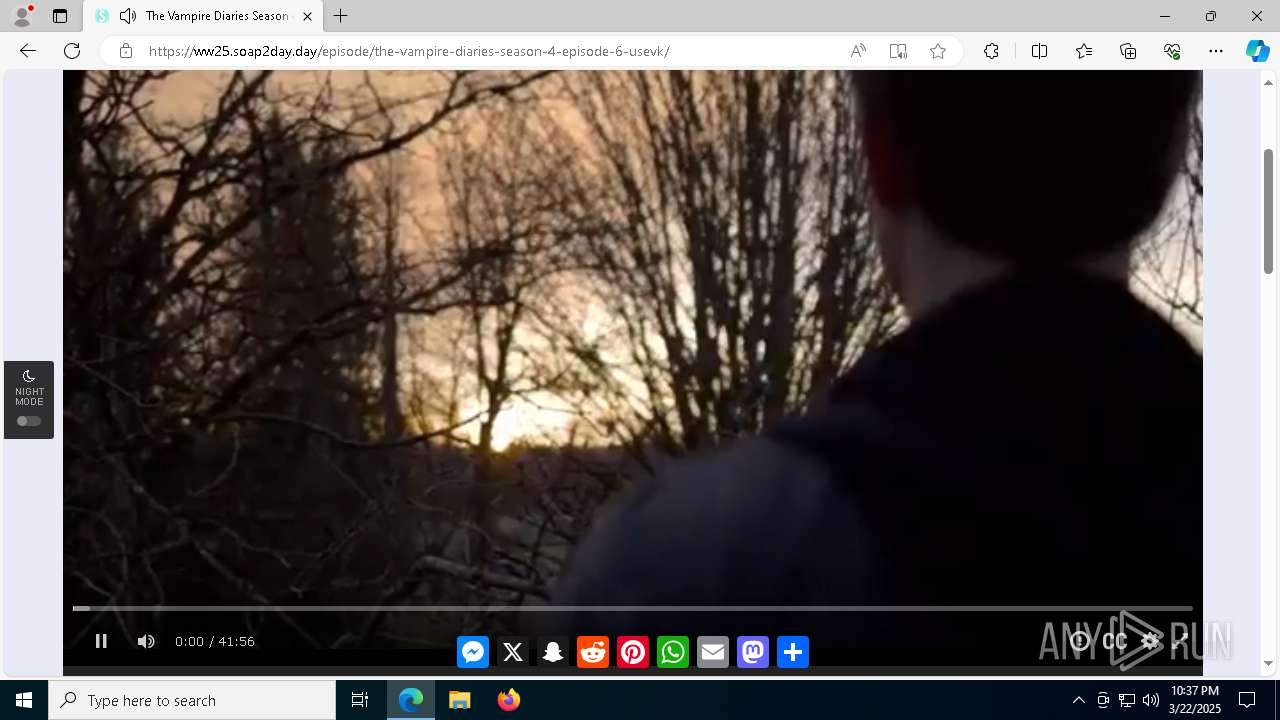Screen dimensions: 1280x720
Task: Click the taskbar search box
Action: tap(192, 700)
